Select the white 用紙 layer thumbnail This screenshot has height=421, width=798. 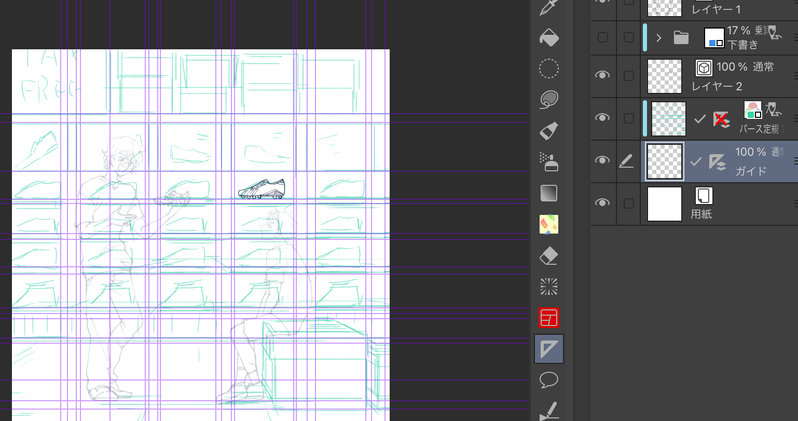pos(664,204)
